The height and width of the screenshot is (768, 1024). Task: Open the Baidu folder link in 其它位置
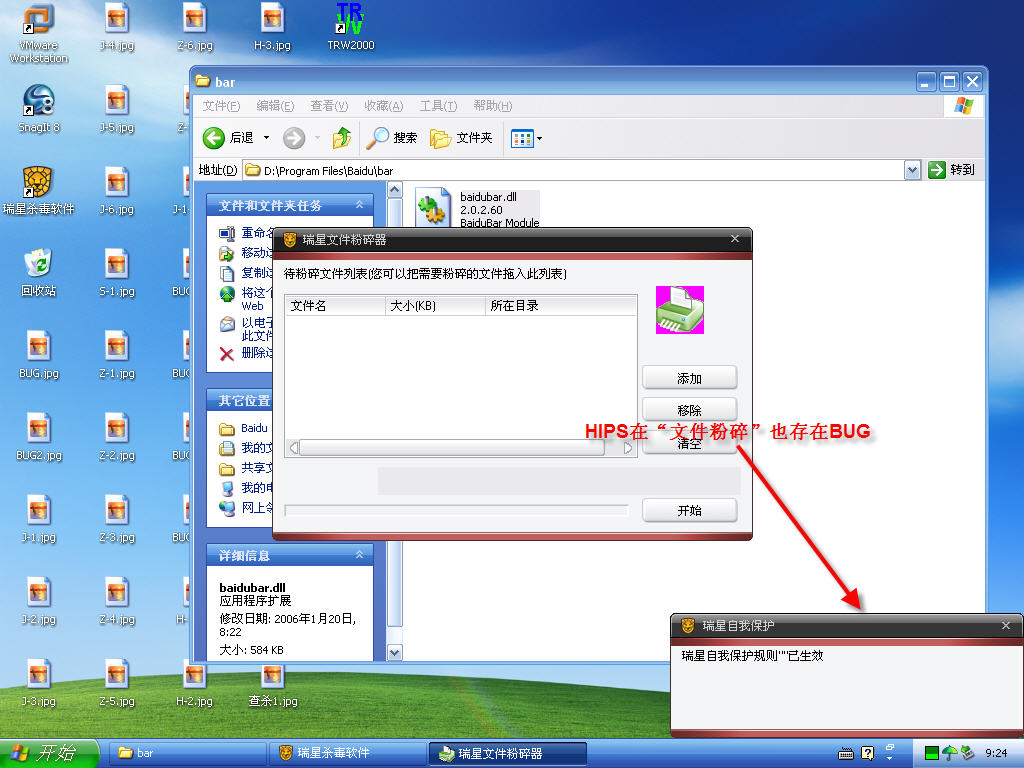tap(254, 428)
